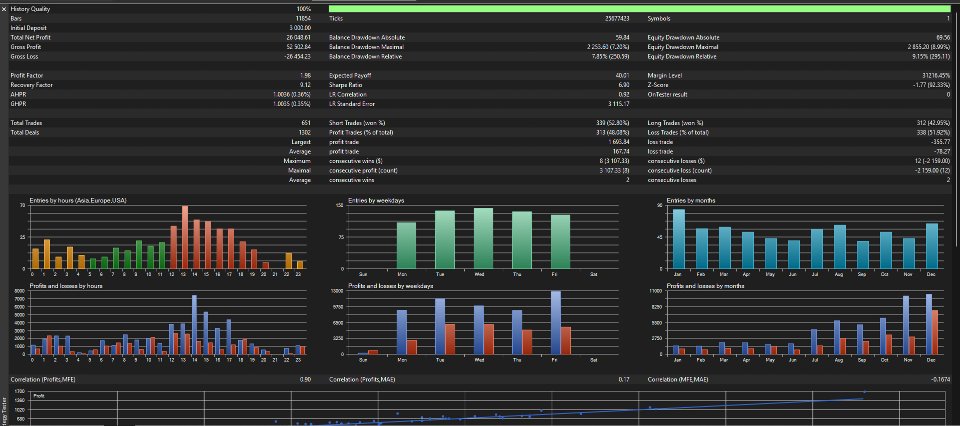Screen dimensions: 960x426
Task: Select the Expected Payoff label
Action: click(x=350, y=75)
